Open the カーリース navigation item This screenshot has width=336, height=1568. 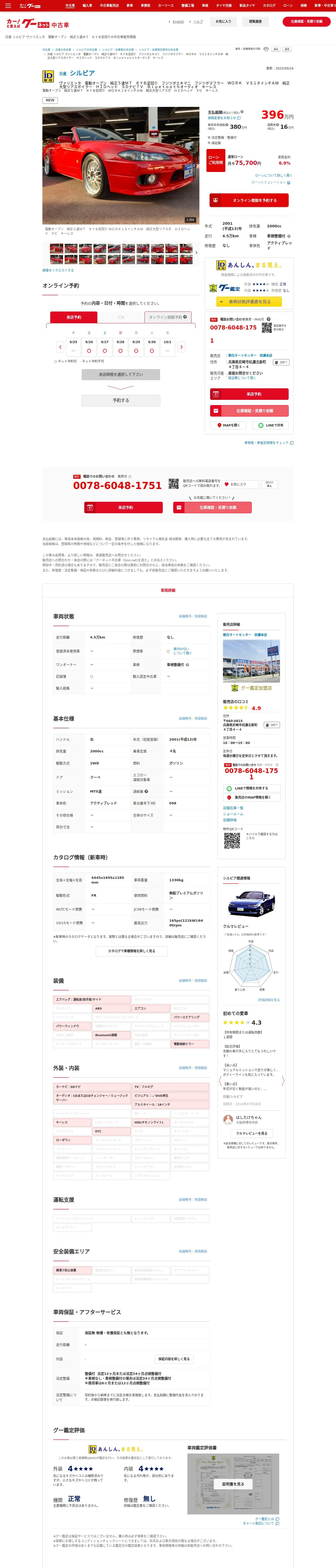pyautogui.click(x=166, y=5)
